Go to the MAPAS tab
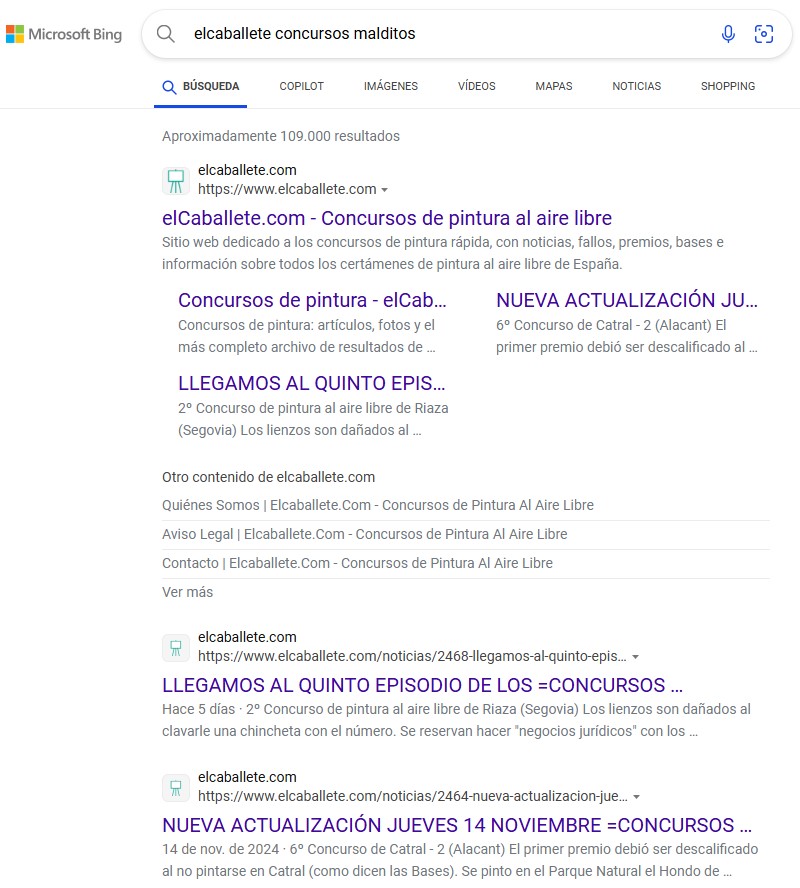The height and width of the screenshot is (888, 800). [554, 86]
